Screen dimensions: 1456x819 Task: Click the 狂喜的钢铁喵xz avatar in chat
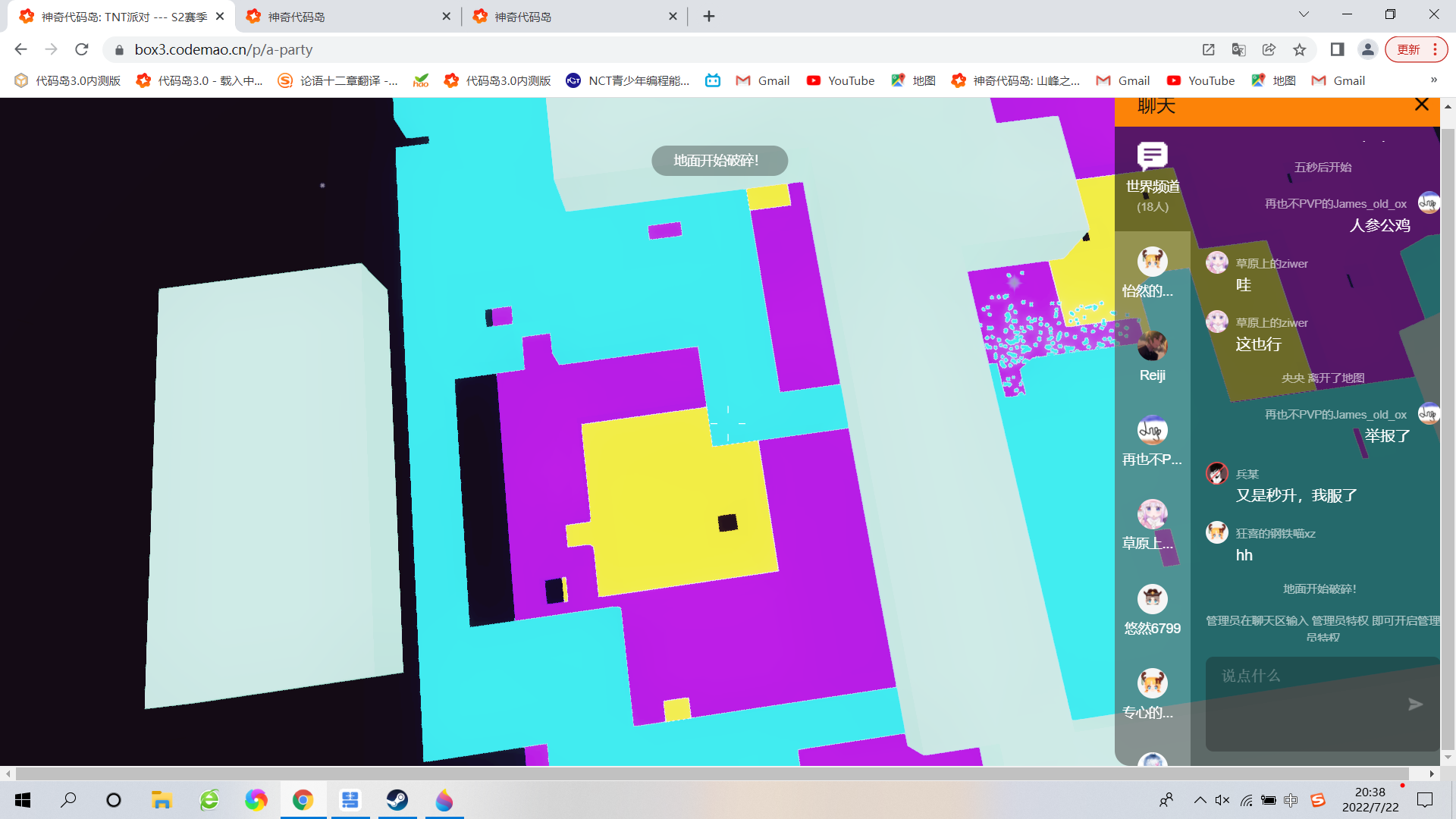1217,532
